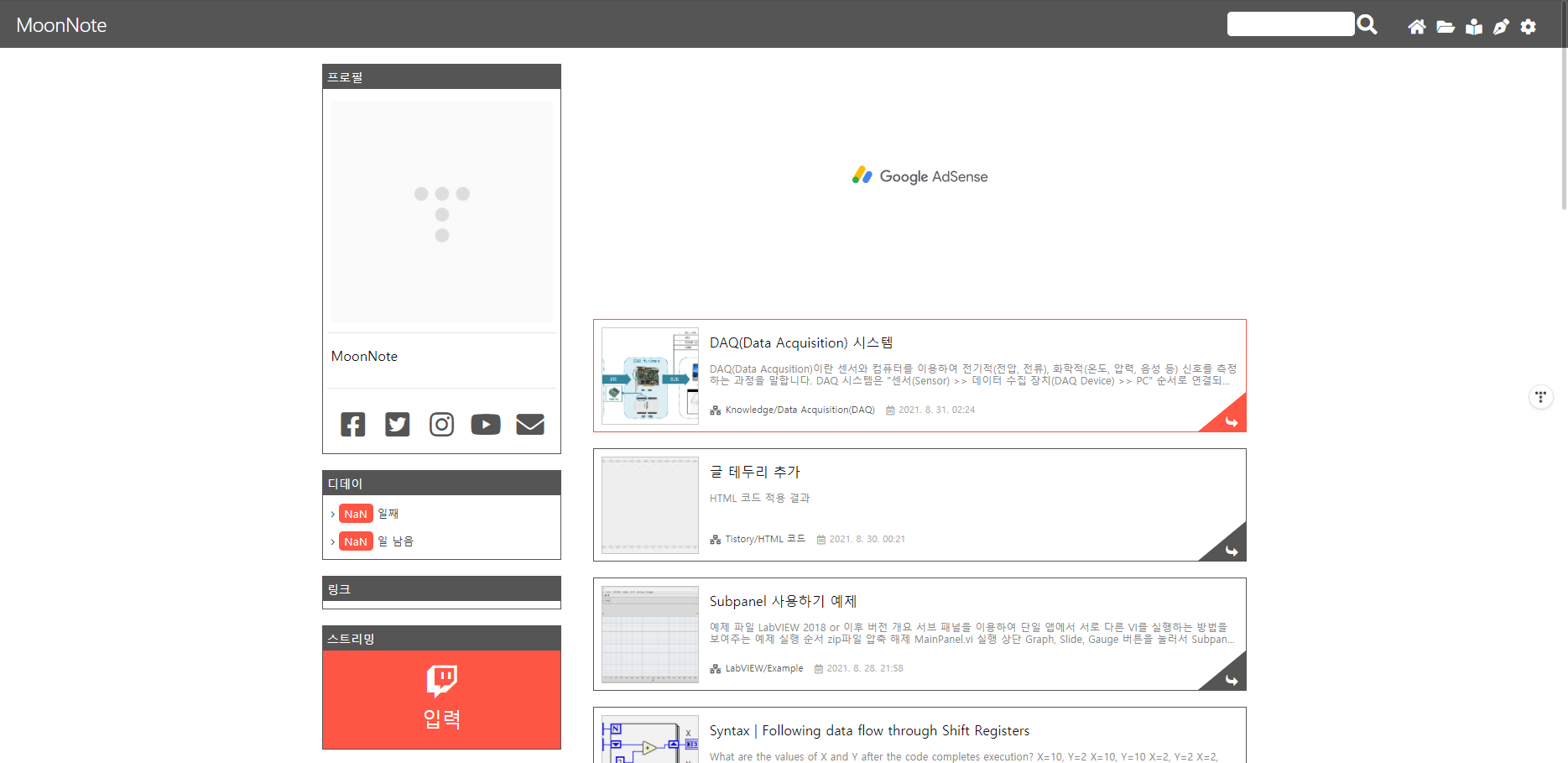The image size is (1568, 763).
Task: Open the 글 테두리 추가 post
Action: click(x=755, y=472)
